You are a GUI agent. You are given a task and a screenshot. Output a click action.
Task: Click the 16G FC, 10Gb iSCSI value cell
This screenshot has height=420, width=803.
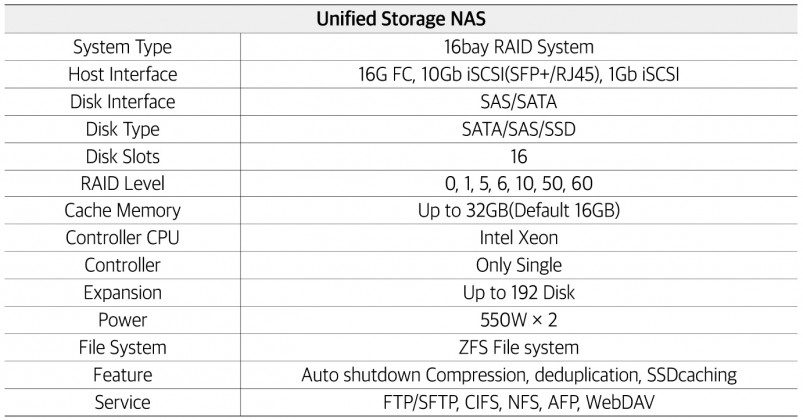(x=518, y=74)
